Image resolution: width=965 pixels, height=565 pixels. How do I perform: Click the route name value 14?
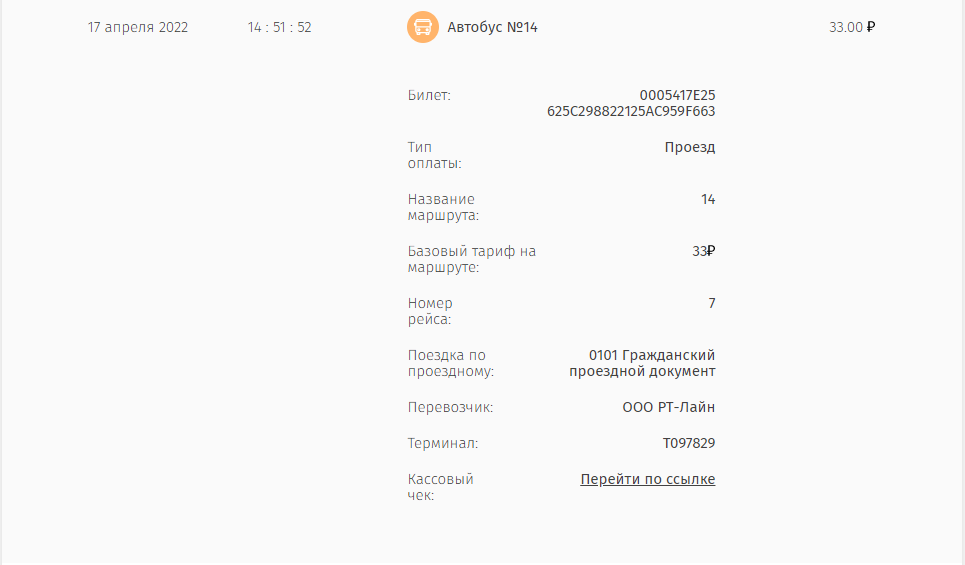tap(708, 199)
